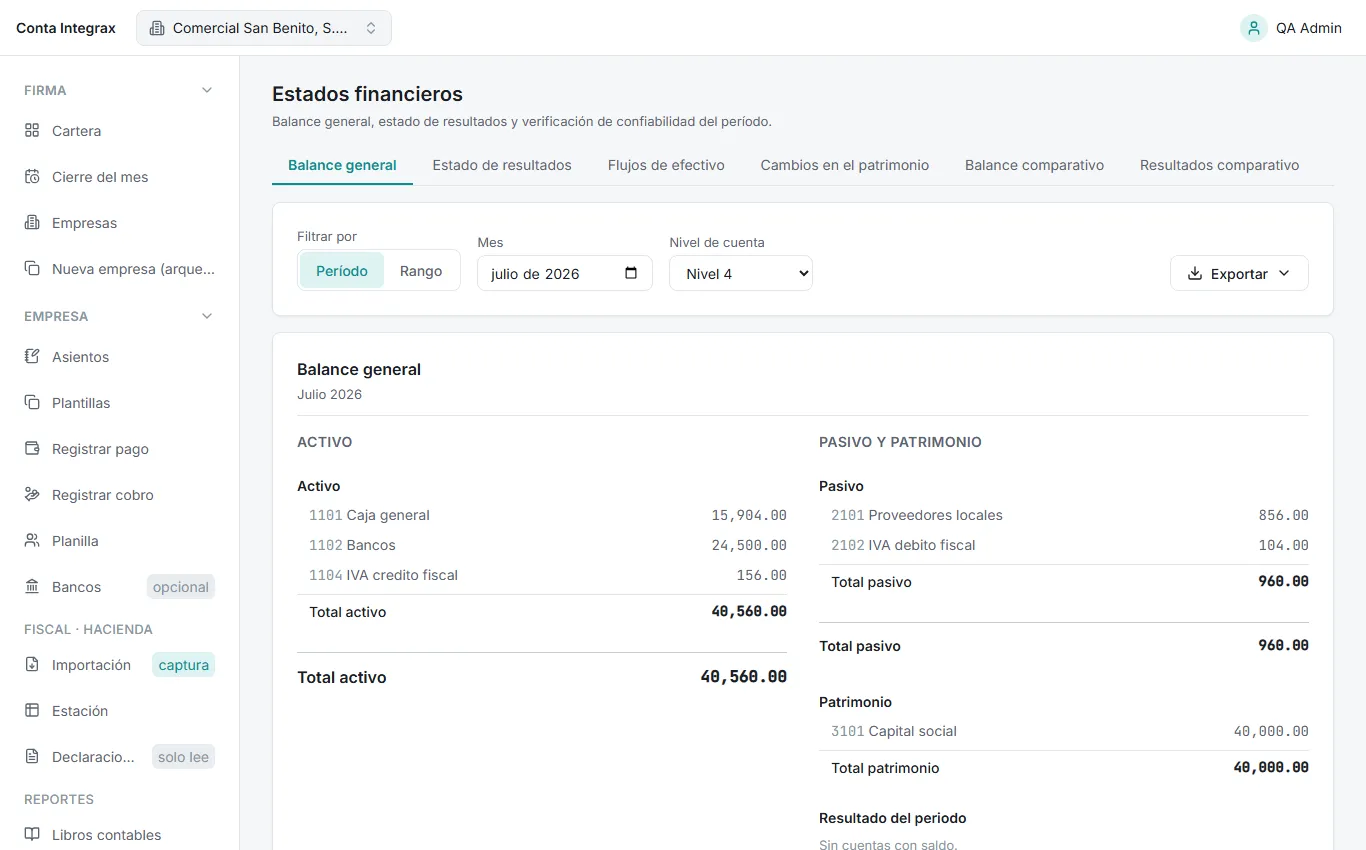Select the Período filter option
This screenshot has width=1366, height=850.
point(342,271)
